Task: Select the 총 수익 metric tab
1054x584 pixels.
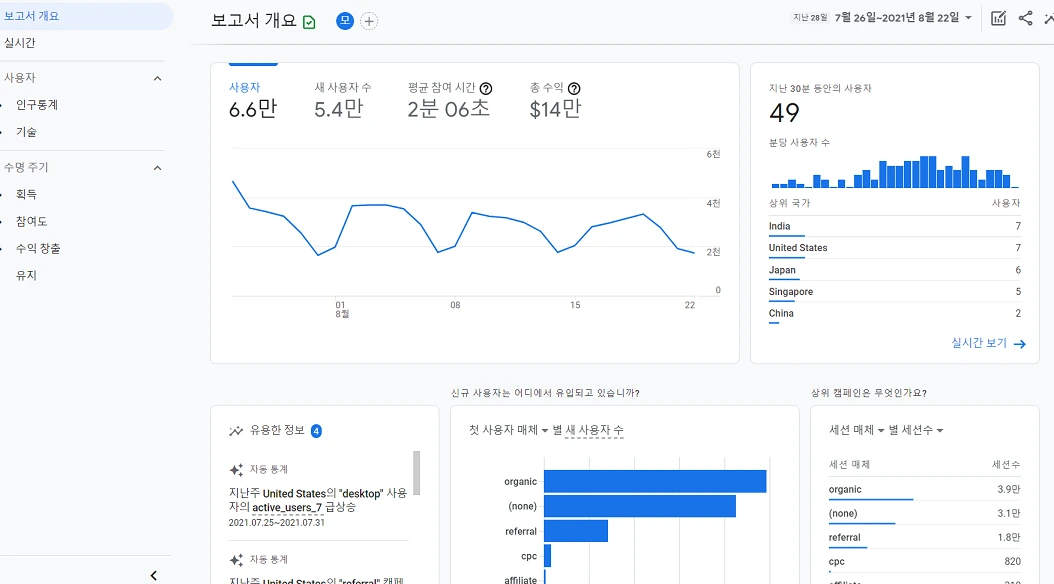Action: pos(555,101)
